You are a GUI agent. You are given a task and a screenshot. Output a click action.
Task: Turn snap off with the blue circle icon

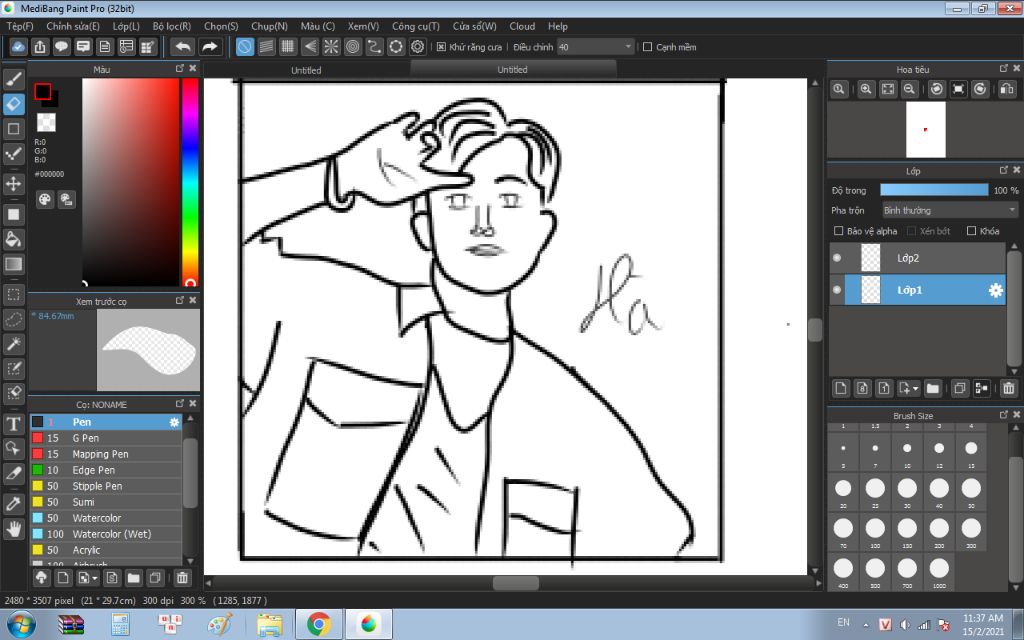[x=245, y=47]
